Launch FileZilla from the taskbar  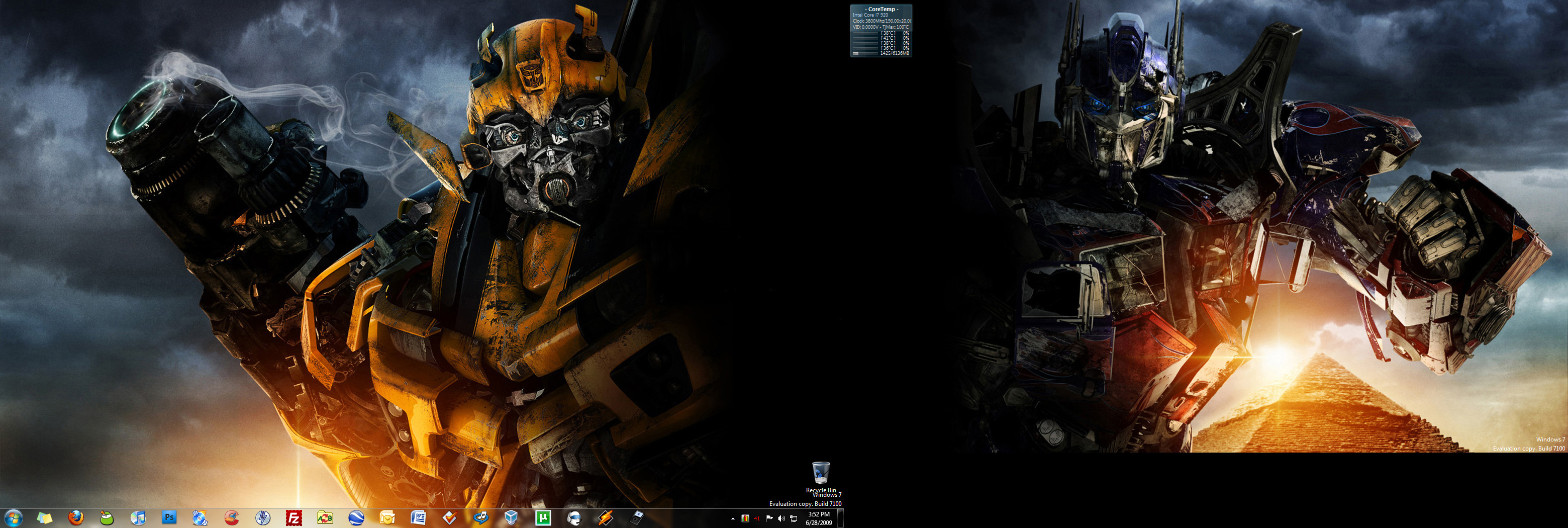294,518
